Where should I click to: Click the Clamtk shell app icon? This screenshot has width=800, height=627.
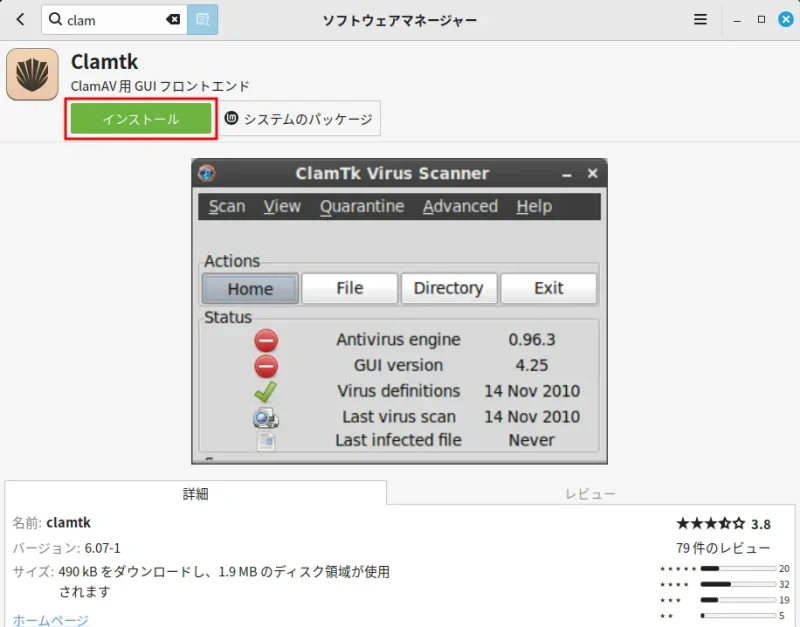[32, 74]
